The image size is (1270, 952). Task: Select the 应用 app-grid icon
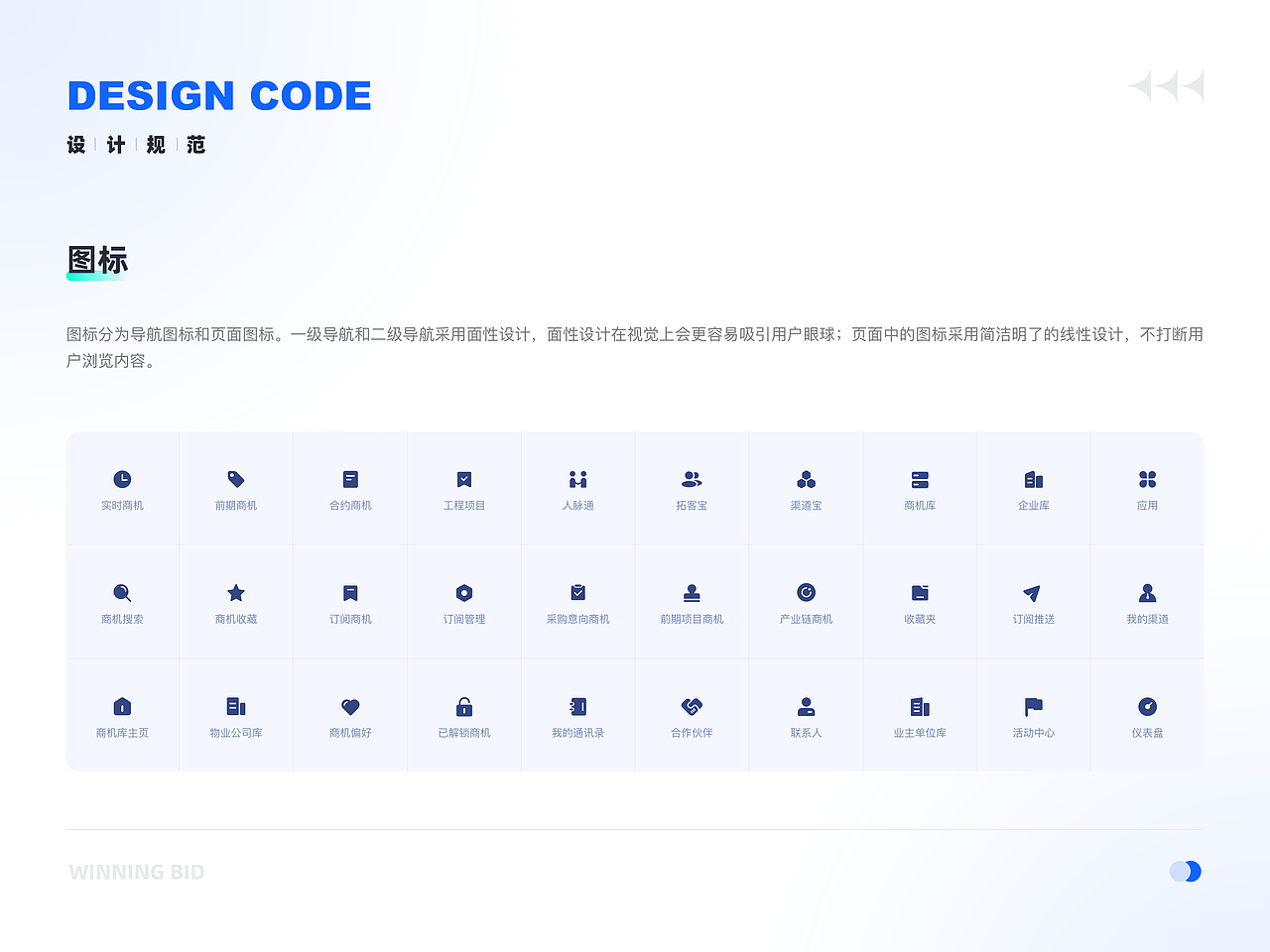point(1147,478)
